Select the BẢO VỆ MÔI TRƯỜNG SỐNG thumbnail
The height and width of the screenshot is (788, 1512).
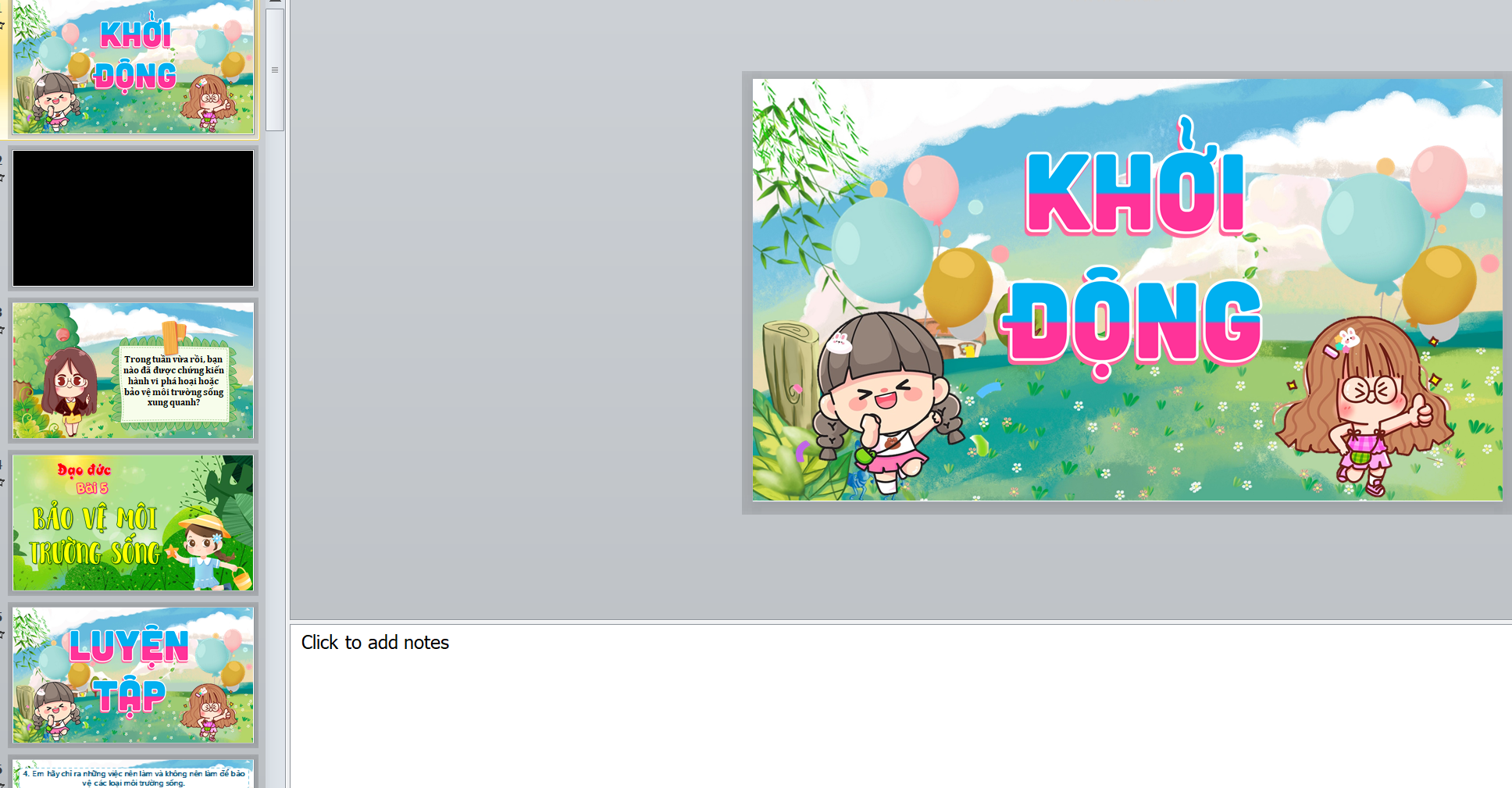[x=133, y=522]
